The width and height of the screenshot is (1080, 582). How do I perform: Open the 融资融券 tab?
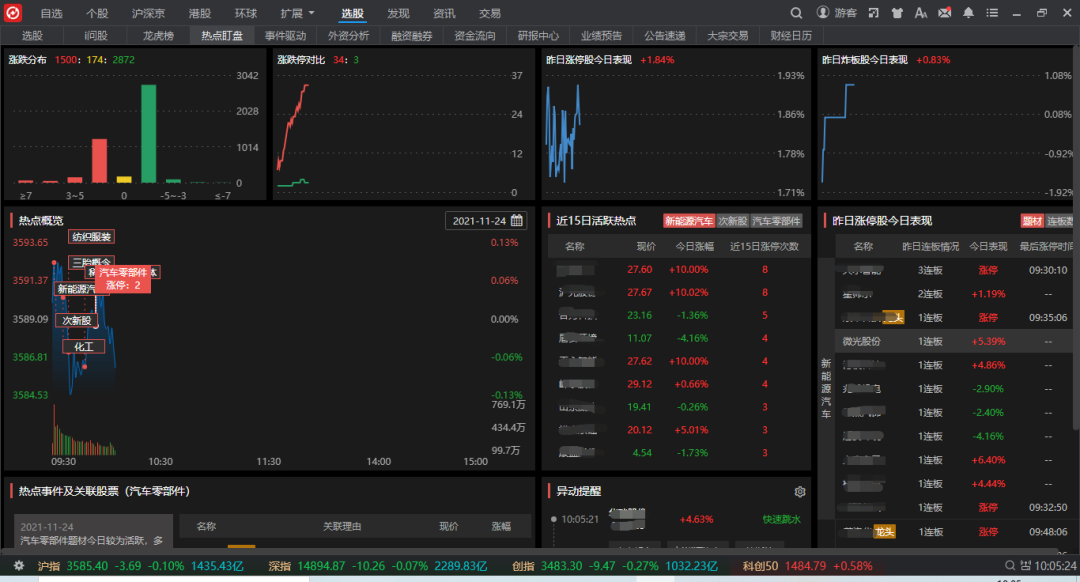point(412,35)
